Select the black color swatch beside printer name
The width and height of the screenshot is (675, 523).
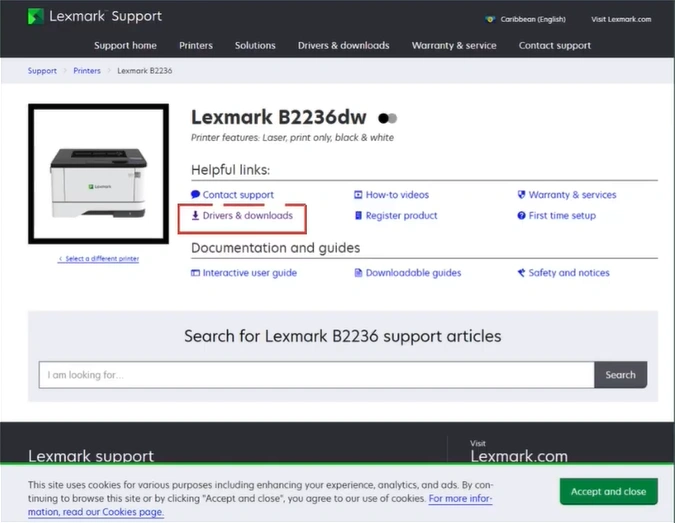click(383, 118)
